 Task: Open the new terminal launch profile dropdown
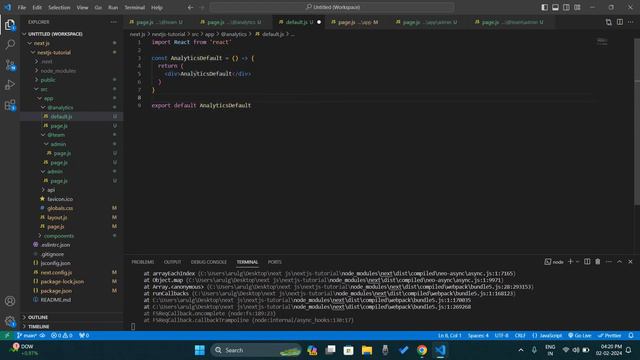click(x=577, y=262)
